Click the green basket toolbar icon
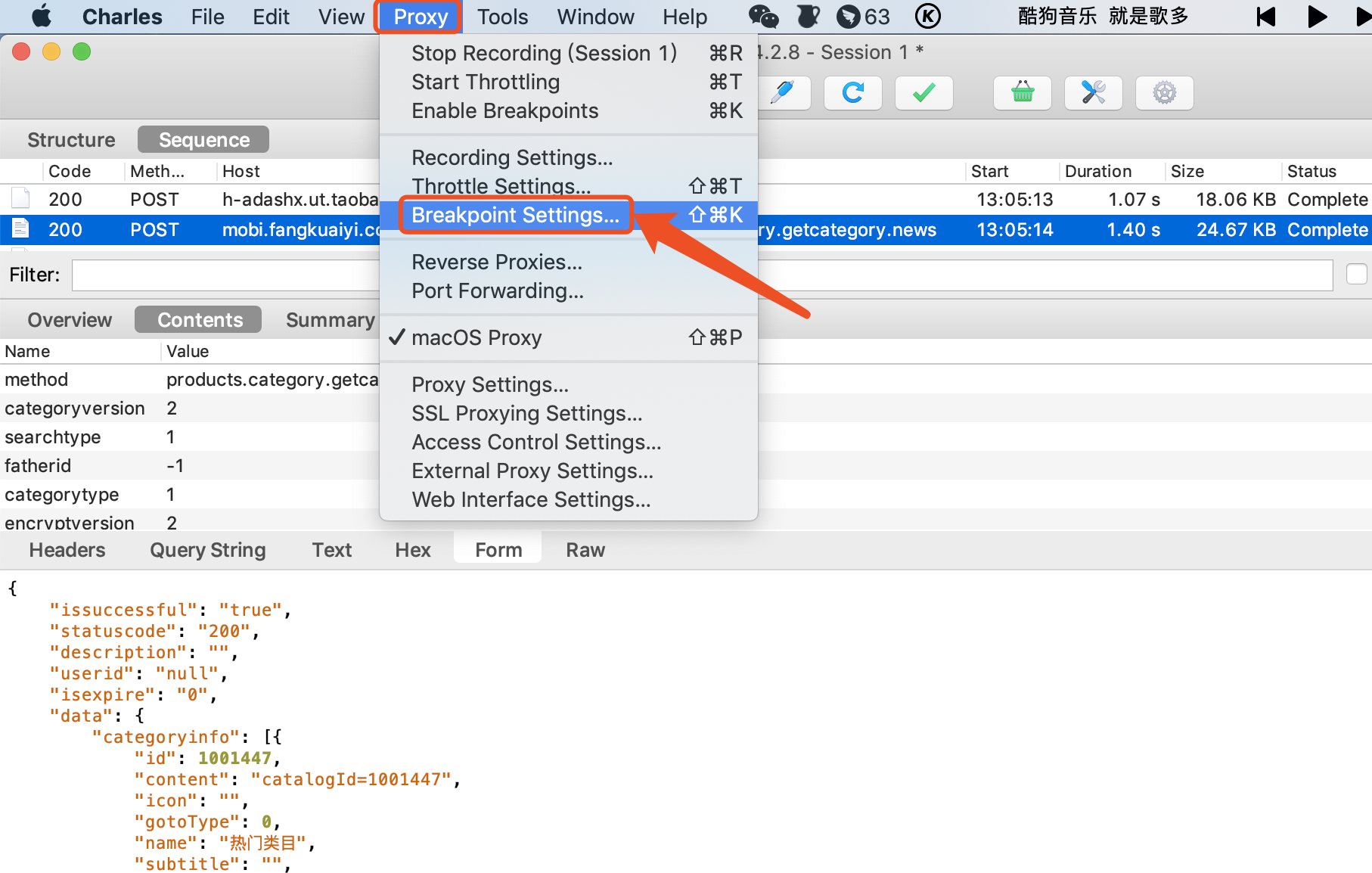The width and height of the screenshot is (1372, 873). [1023, 93]
